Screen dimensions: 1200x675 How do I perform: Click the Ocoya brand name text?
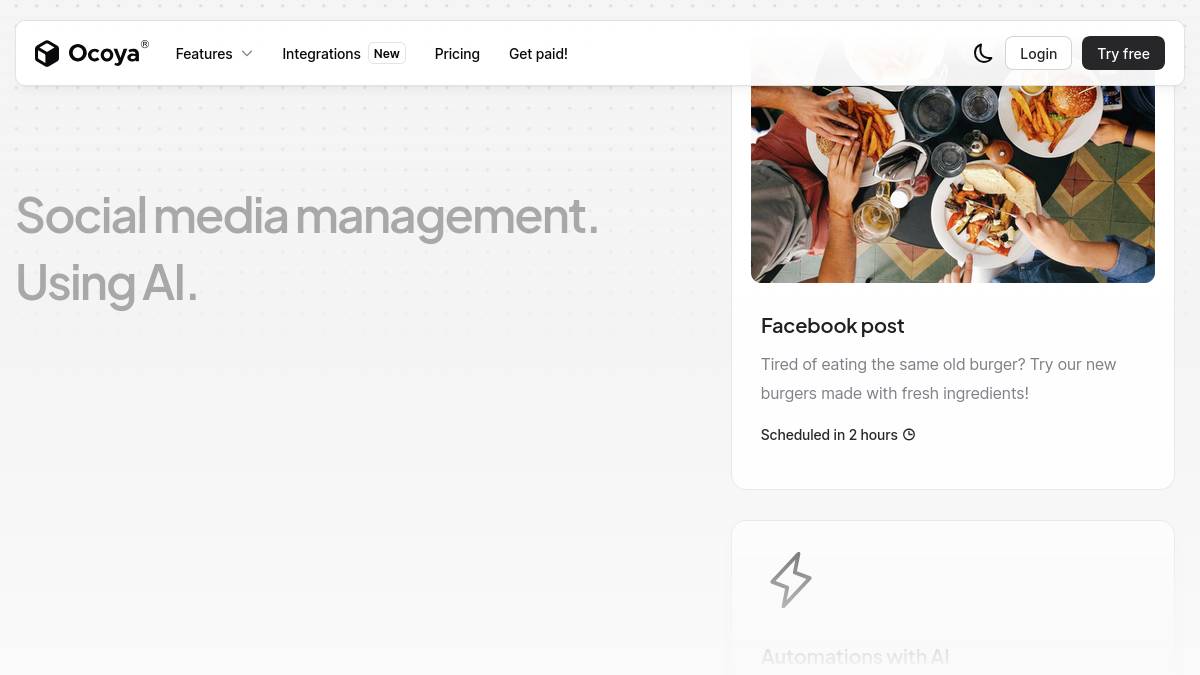[x=104, y=54]
